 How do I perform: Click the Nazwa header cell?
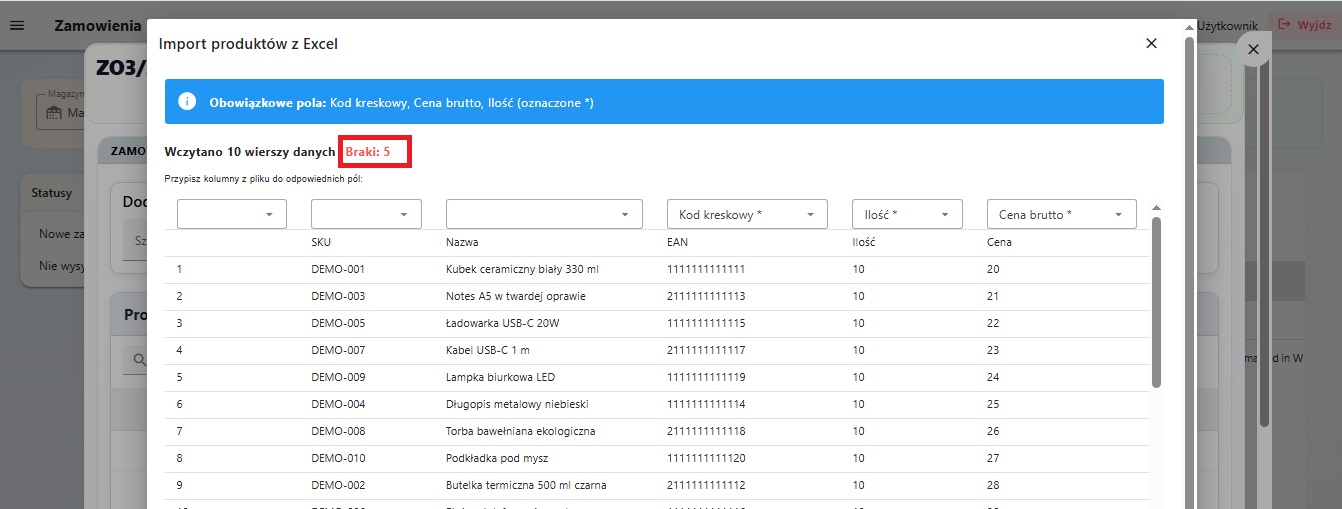click(x=462, y=242)
